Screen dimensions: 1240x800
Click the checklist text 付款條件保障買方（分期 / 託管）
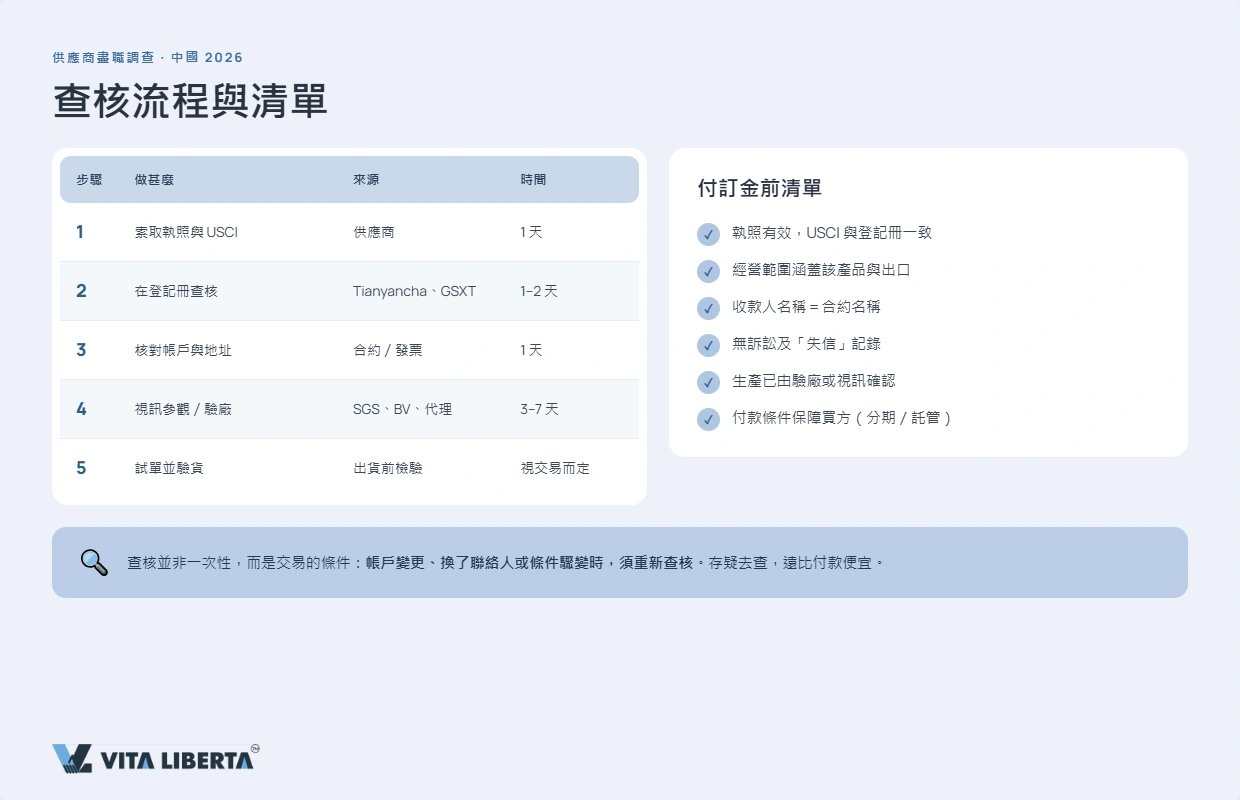click(x=842, y=418)
